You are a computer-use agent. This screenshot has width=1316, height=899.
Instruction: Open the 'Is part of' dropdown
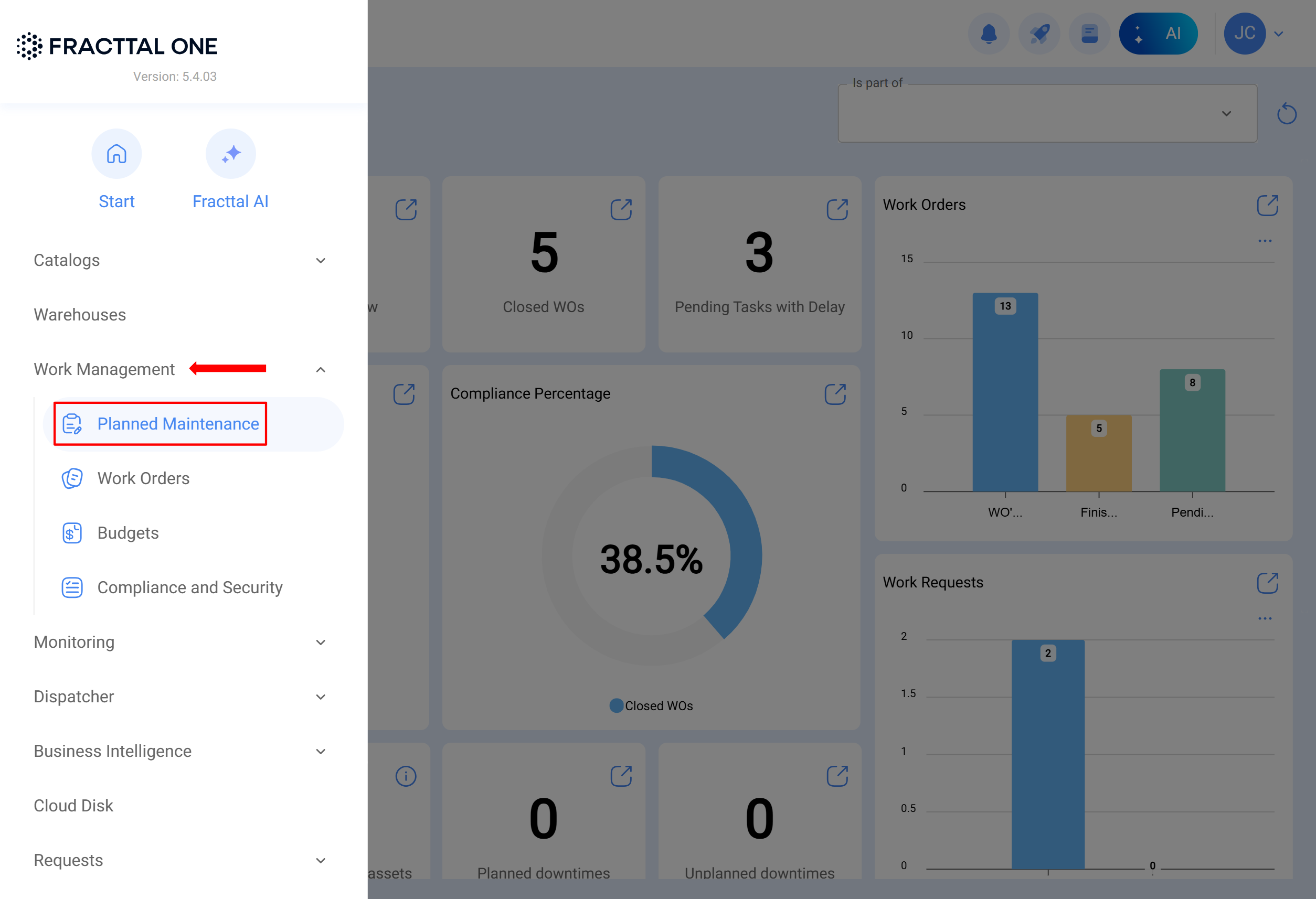[x=1047, y=114]
